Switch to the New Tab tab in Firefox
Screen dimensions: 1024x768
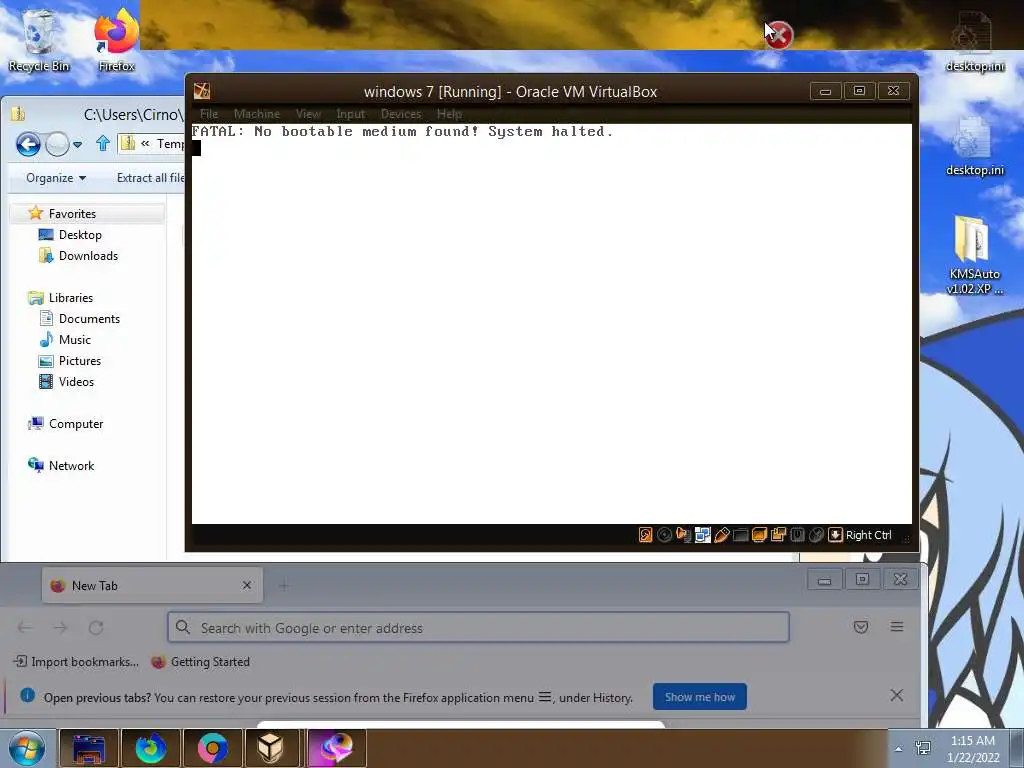click(x=152, y=586)
